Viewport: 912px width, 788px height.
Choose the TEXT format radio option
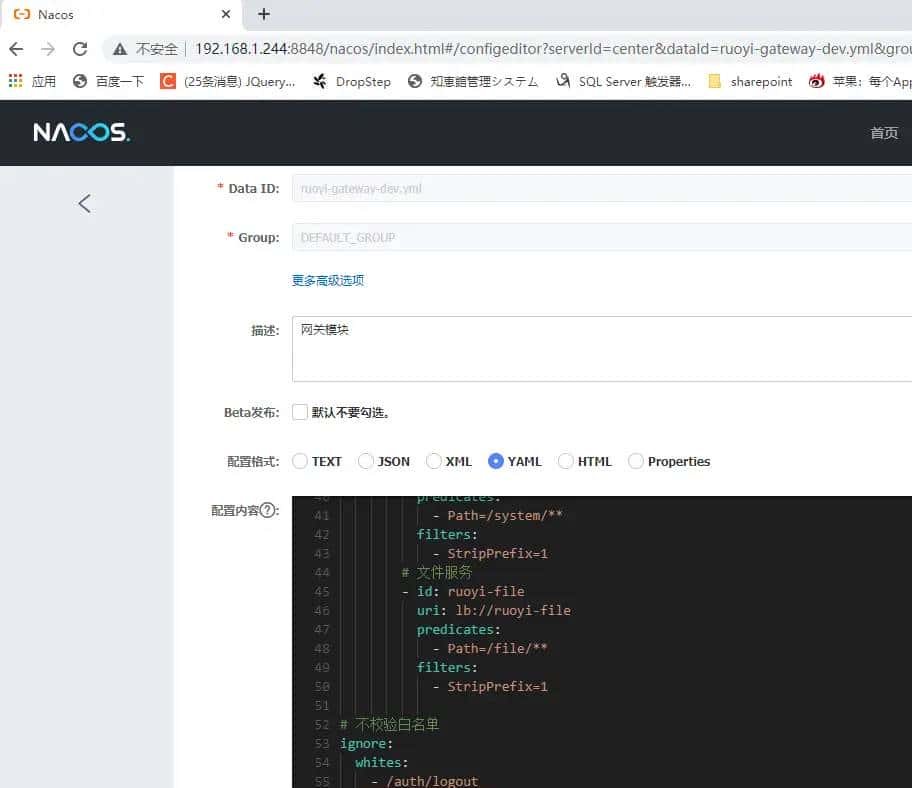pos(300,461)
